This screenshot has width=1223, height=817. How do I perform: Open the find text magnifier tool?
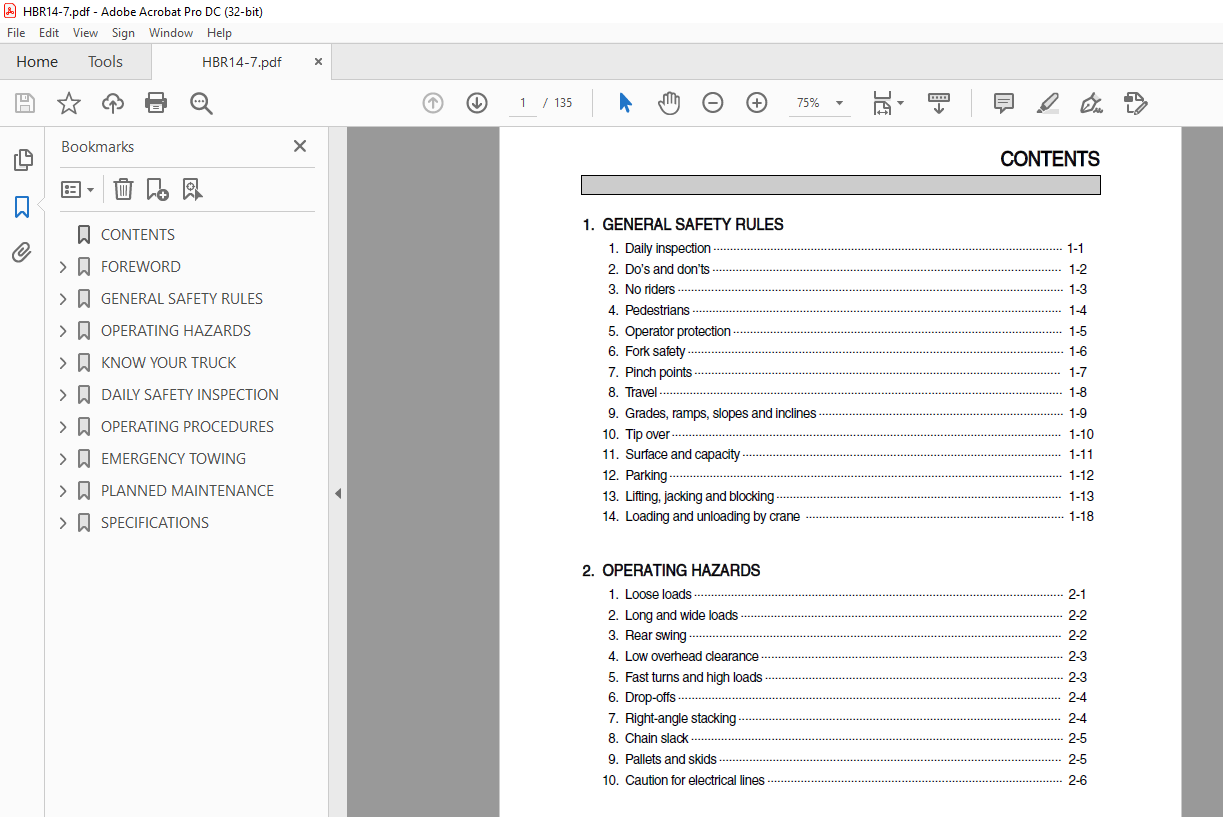coord(202,103)
